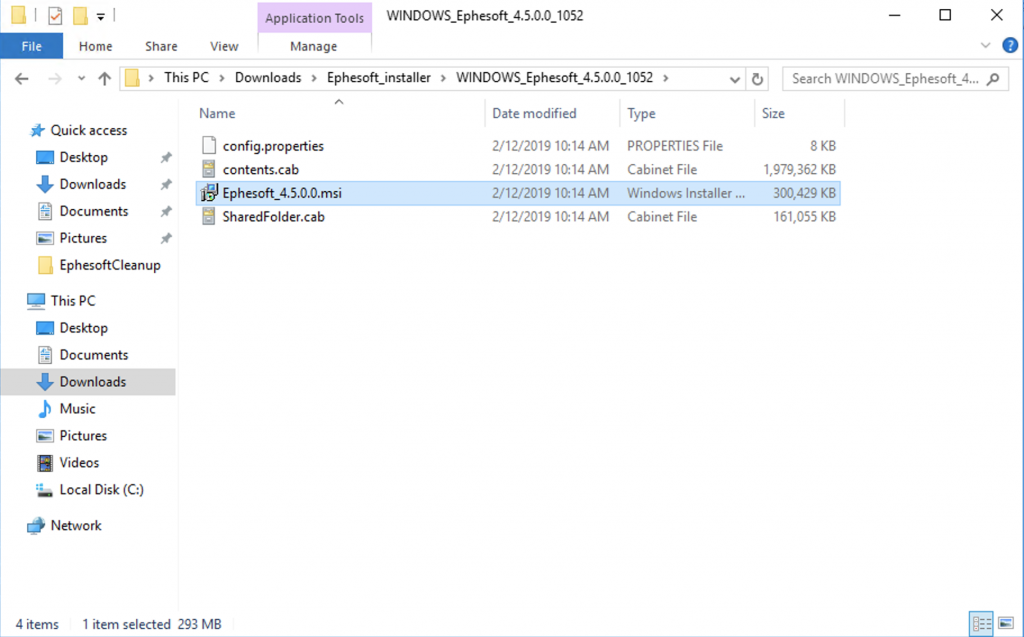Screen dimensions: 1024x637
Task: Open the File ribbon tab
Action: [x=31, y=46]
